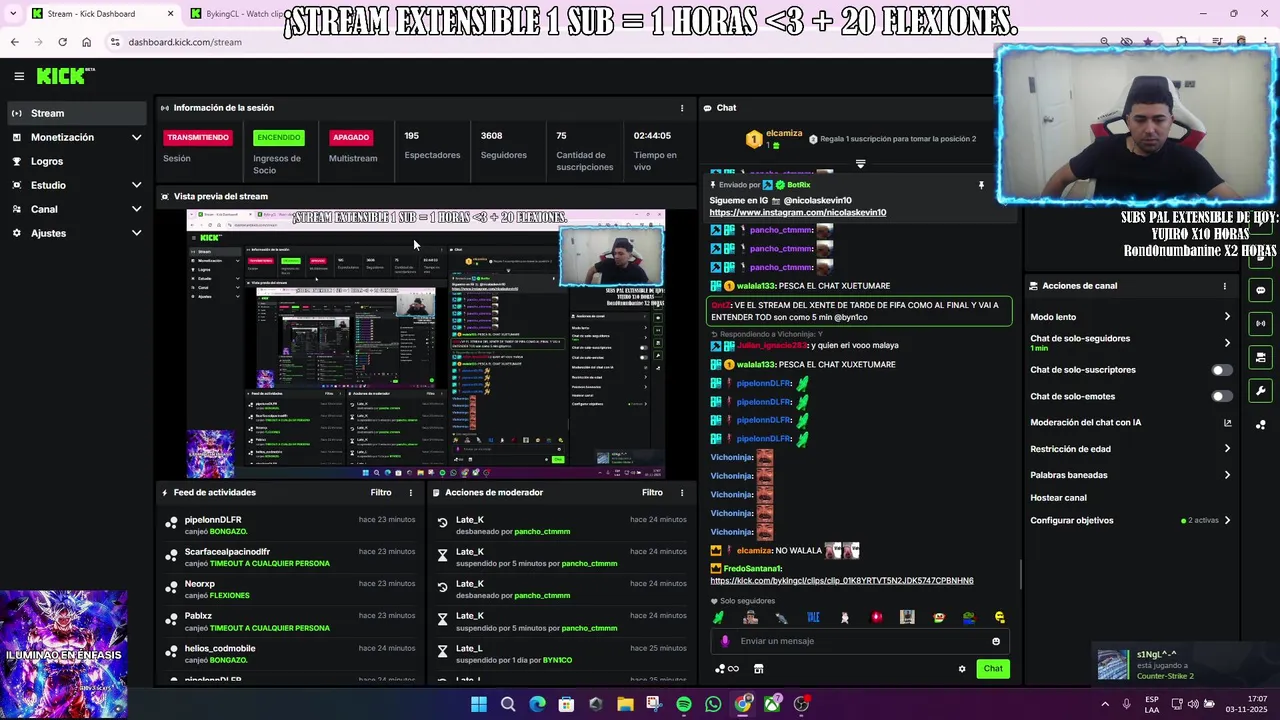Open the emoji picker in chat input
The height and width of the screenshot is (720, 1280).
coord(996,641)
